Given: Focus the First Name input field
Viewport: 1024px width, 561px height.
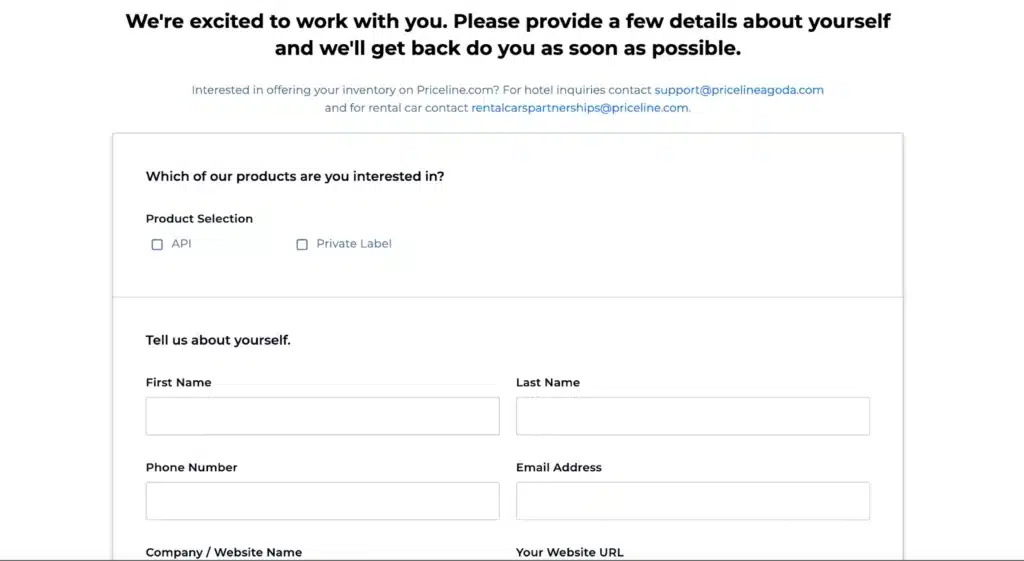Looking at the screenshot, I should 323,416.
